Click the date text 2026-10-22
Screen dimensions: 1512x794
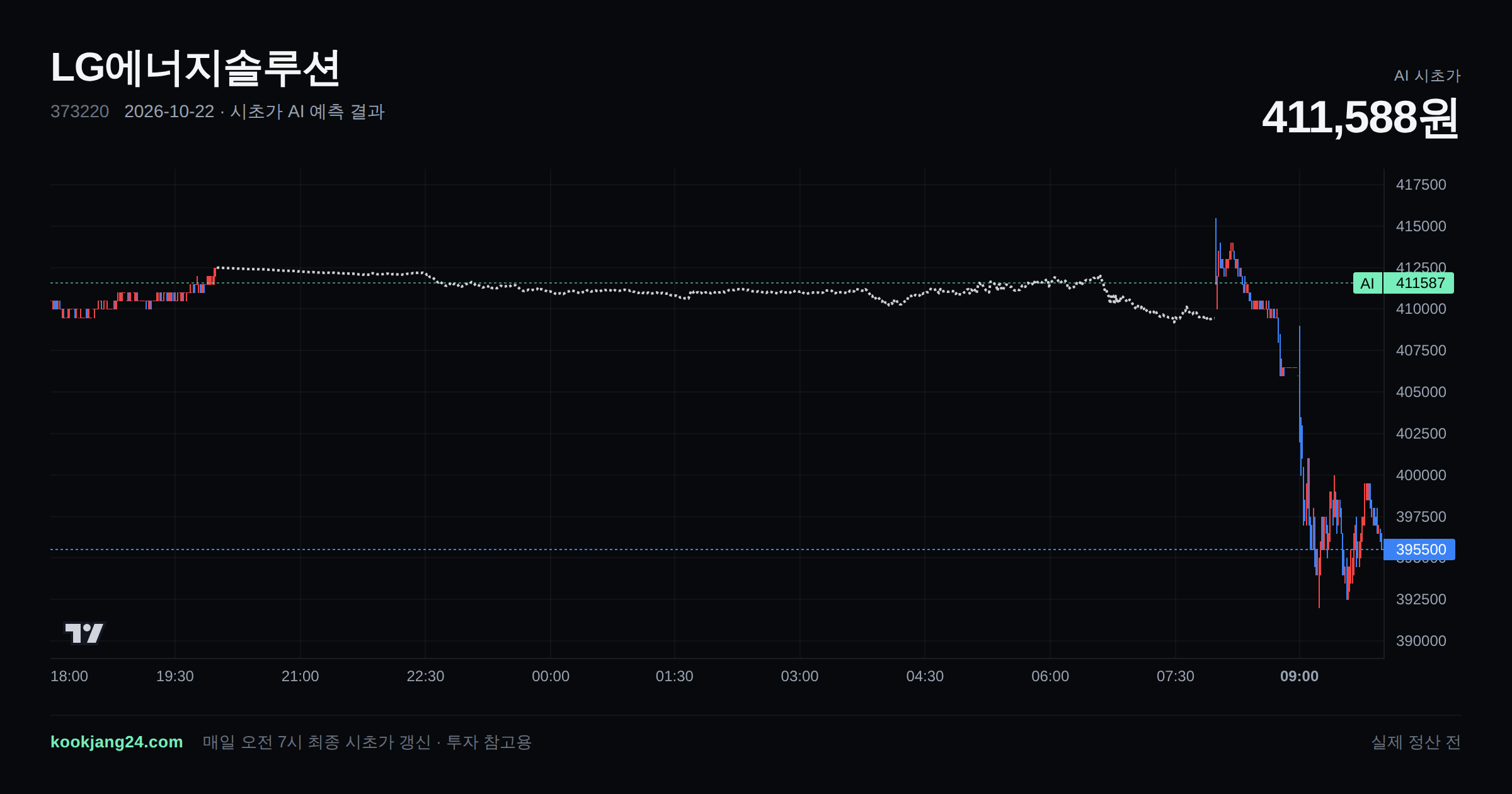[x=169, y=112]
